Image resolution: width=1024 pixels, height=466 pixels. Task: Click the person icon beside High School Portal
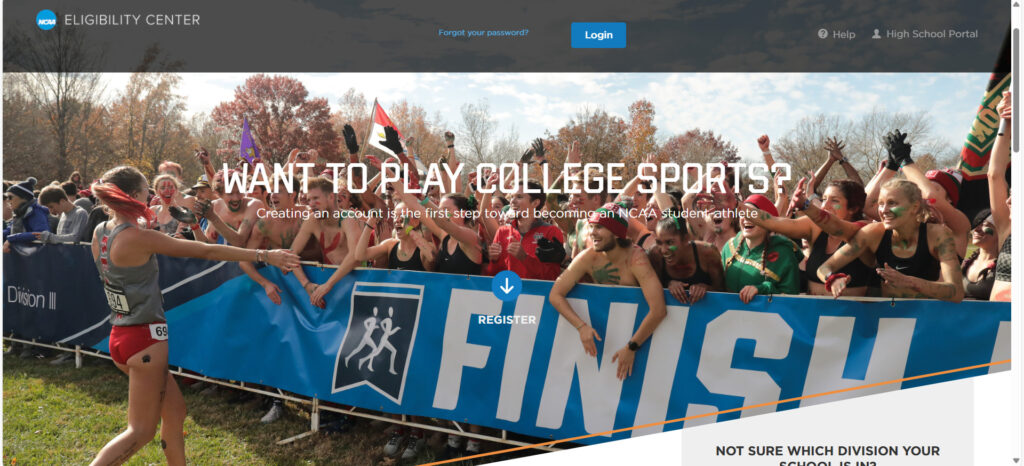click(876, 34)
